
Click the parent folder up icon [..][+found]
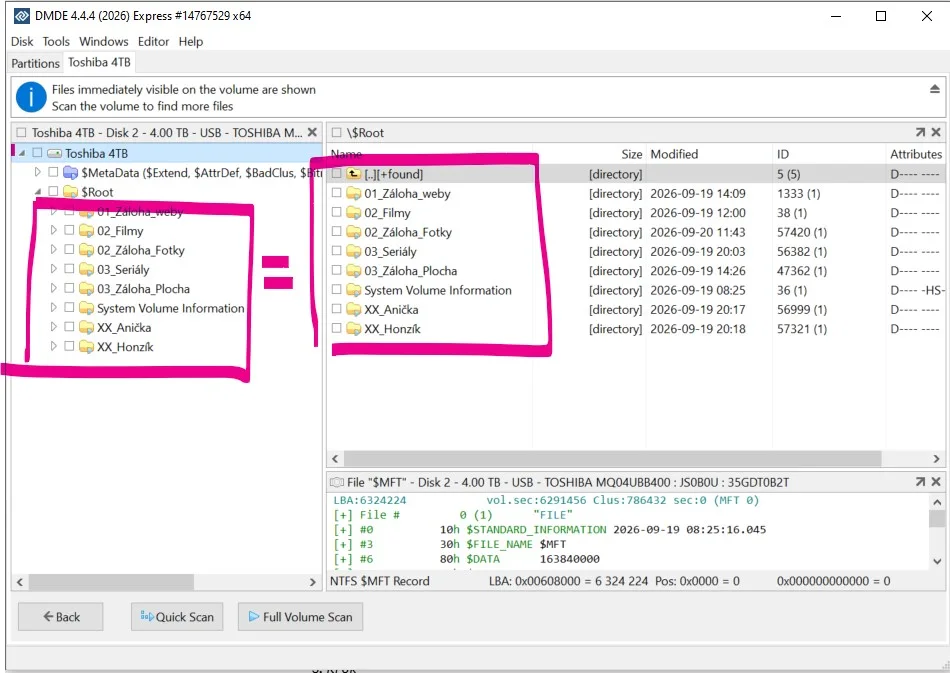(353, 174)
